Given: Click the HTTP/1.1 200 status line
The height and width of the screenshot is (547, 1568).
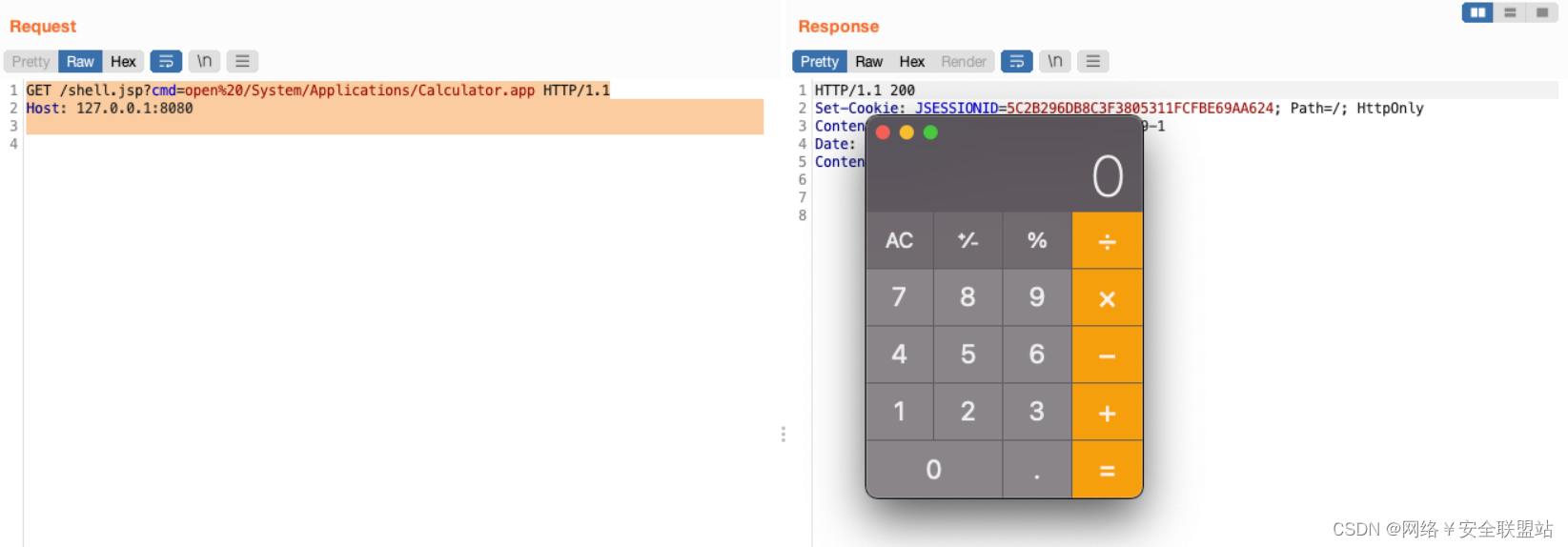Looking at the screenshot, I should (x=865, y=91).
